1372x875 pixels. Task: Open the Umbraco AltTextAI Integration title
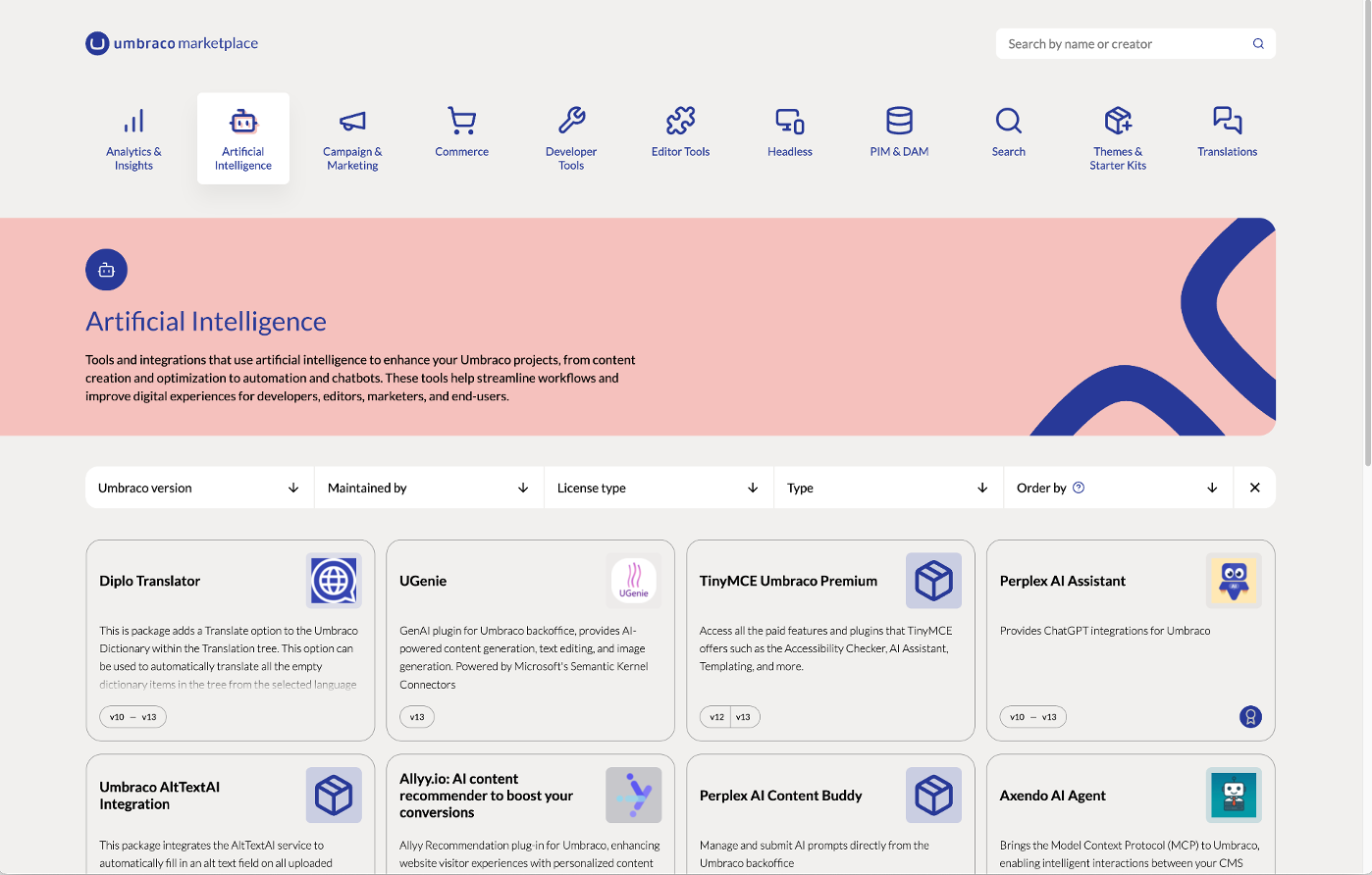point(159,796)
